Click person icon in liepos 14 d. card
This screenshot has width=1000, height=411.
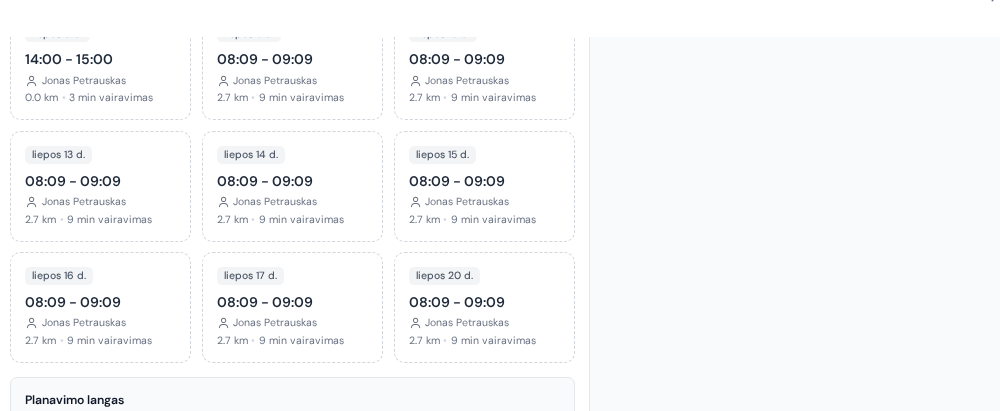click(223, 202)
